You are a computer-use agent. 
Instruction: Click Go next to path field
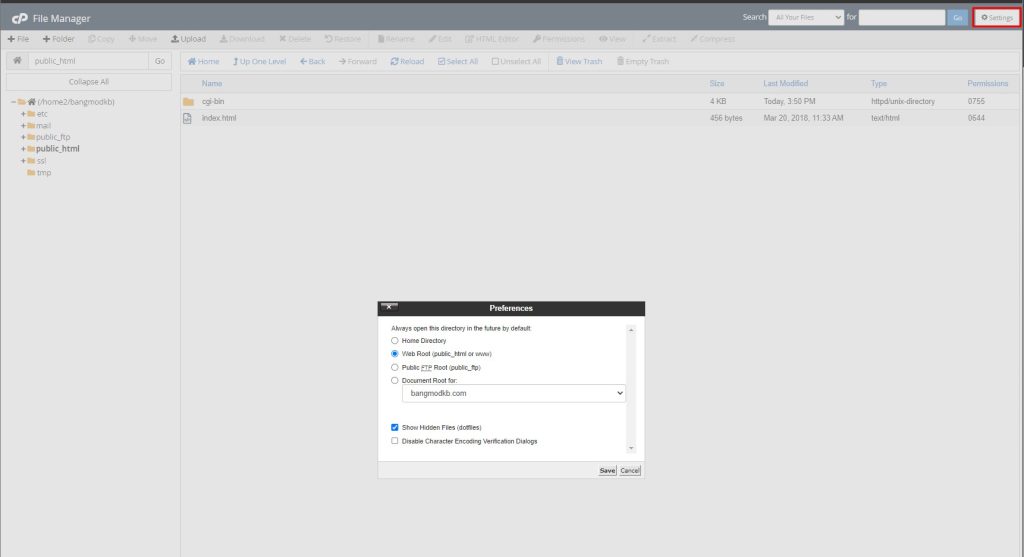(160, 61)
